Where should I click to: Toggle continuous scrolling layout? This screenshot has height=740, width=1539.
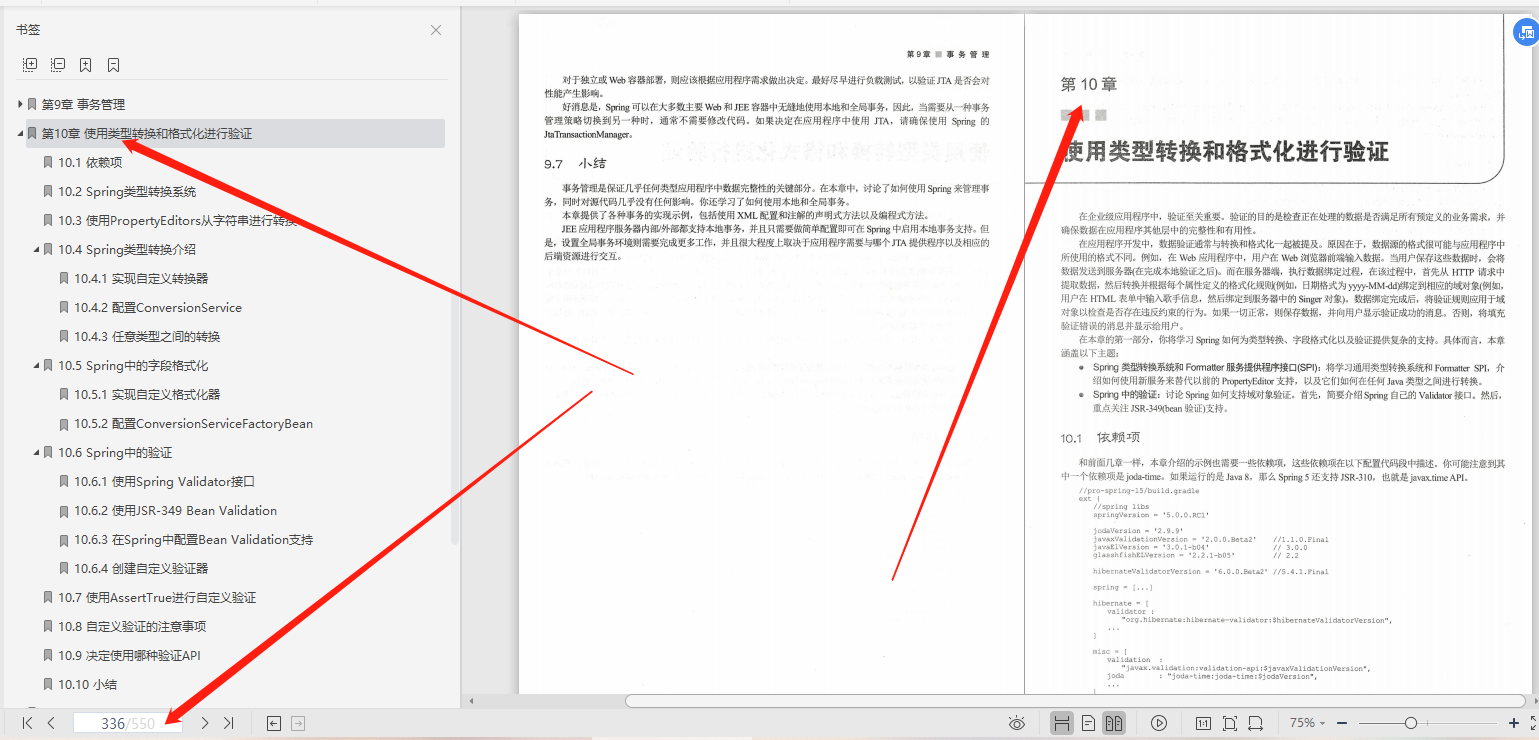[x=1063, y=723]
